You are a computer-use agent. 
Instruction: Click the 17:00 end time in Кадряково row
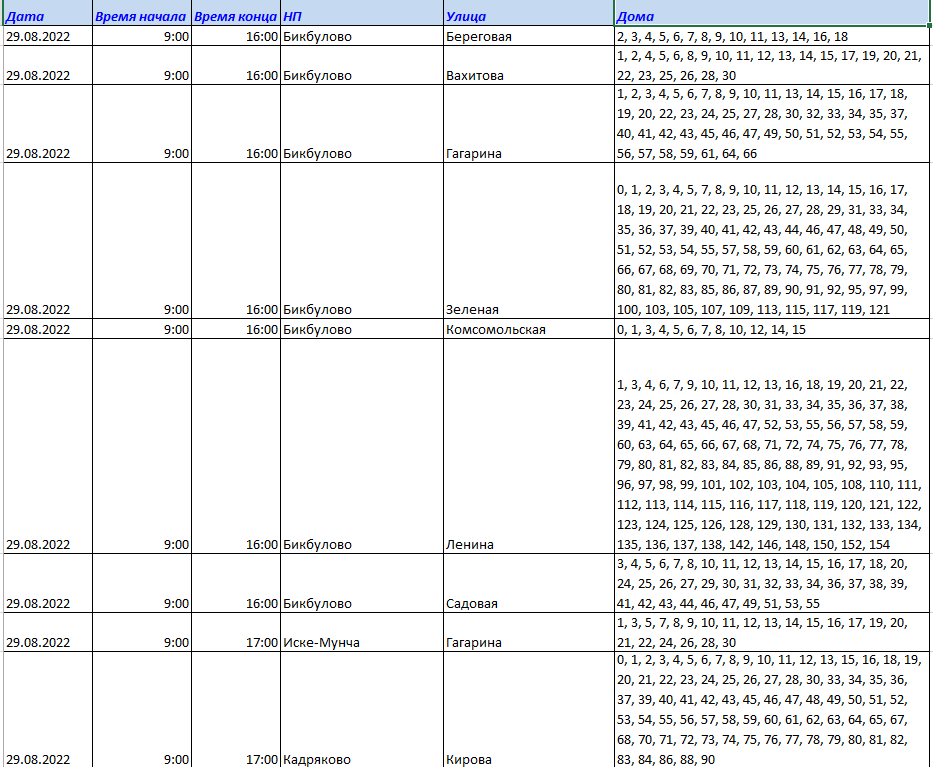235,759
